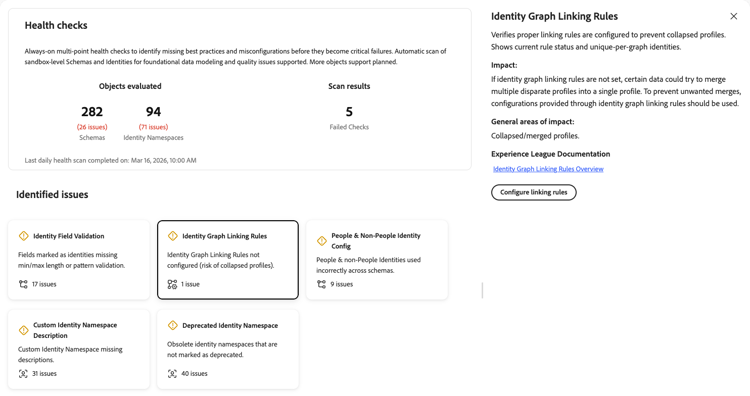Image resolution: width=750 pixels, height=396 pixels.
Task: Click graph icon beside 1 issue
Action: (x=172, y=284)
